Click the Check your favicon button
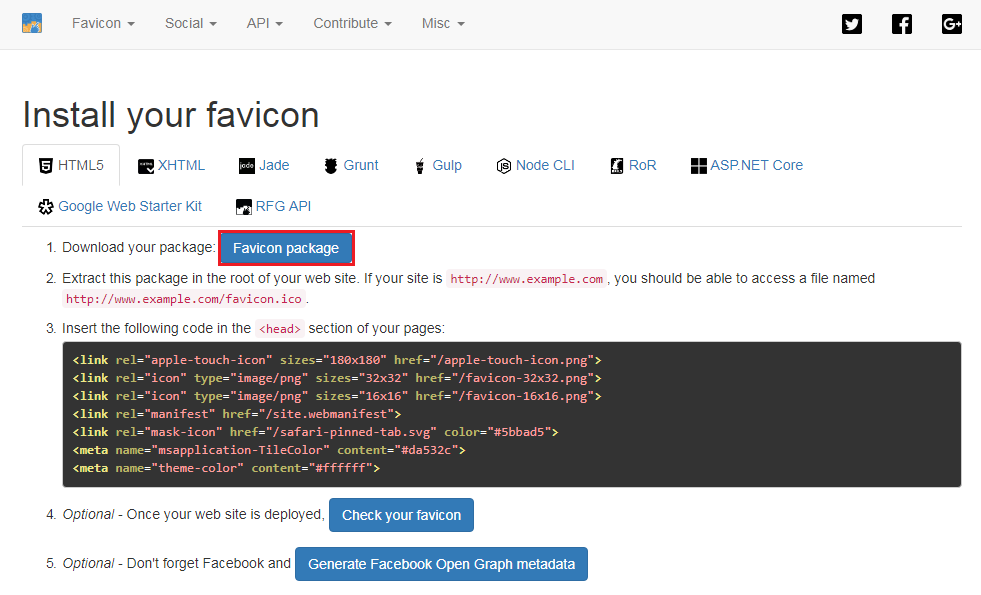Image resolution: width=981 pixels, height=595 pixels. pyautogui.click(x=401, y=515)
